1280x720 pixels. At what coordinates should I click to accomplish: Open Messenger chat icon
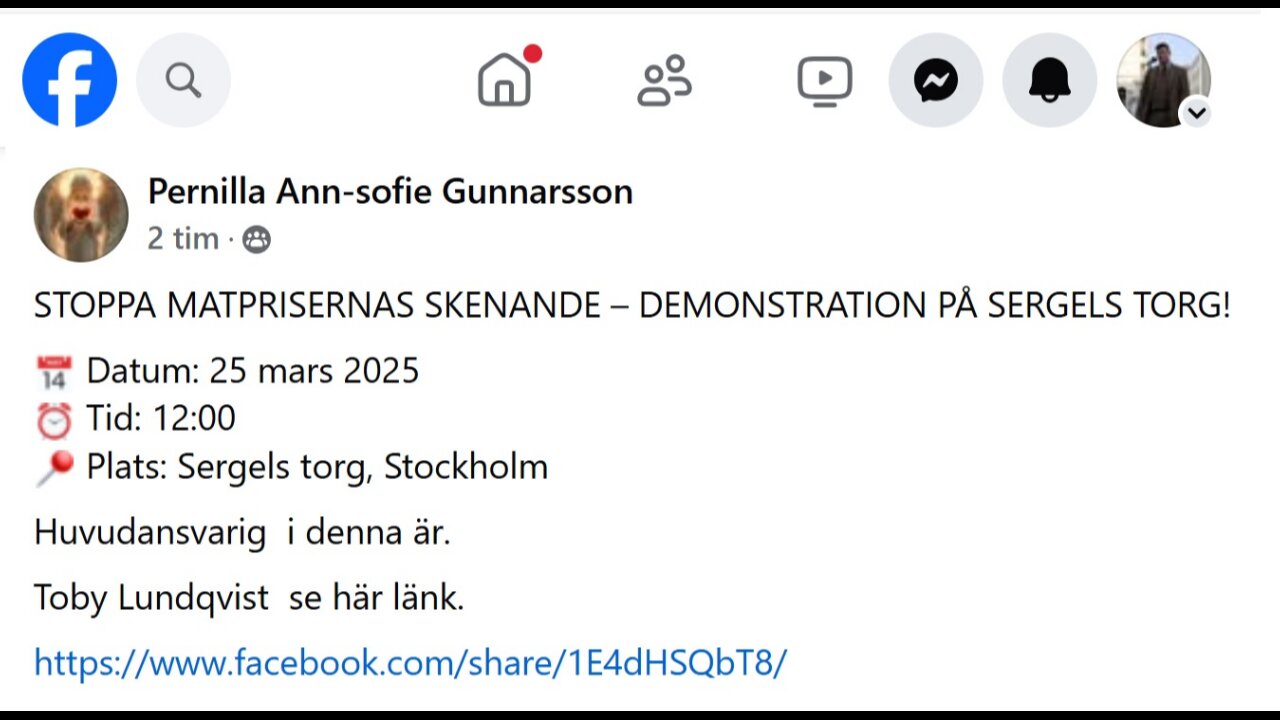click(936, 80)
